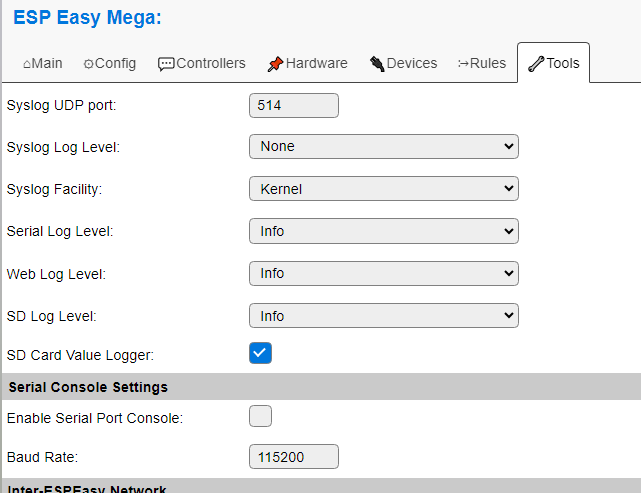
Task: Click the Main home icon
Action: [x=27, y=64]
